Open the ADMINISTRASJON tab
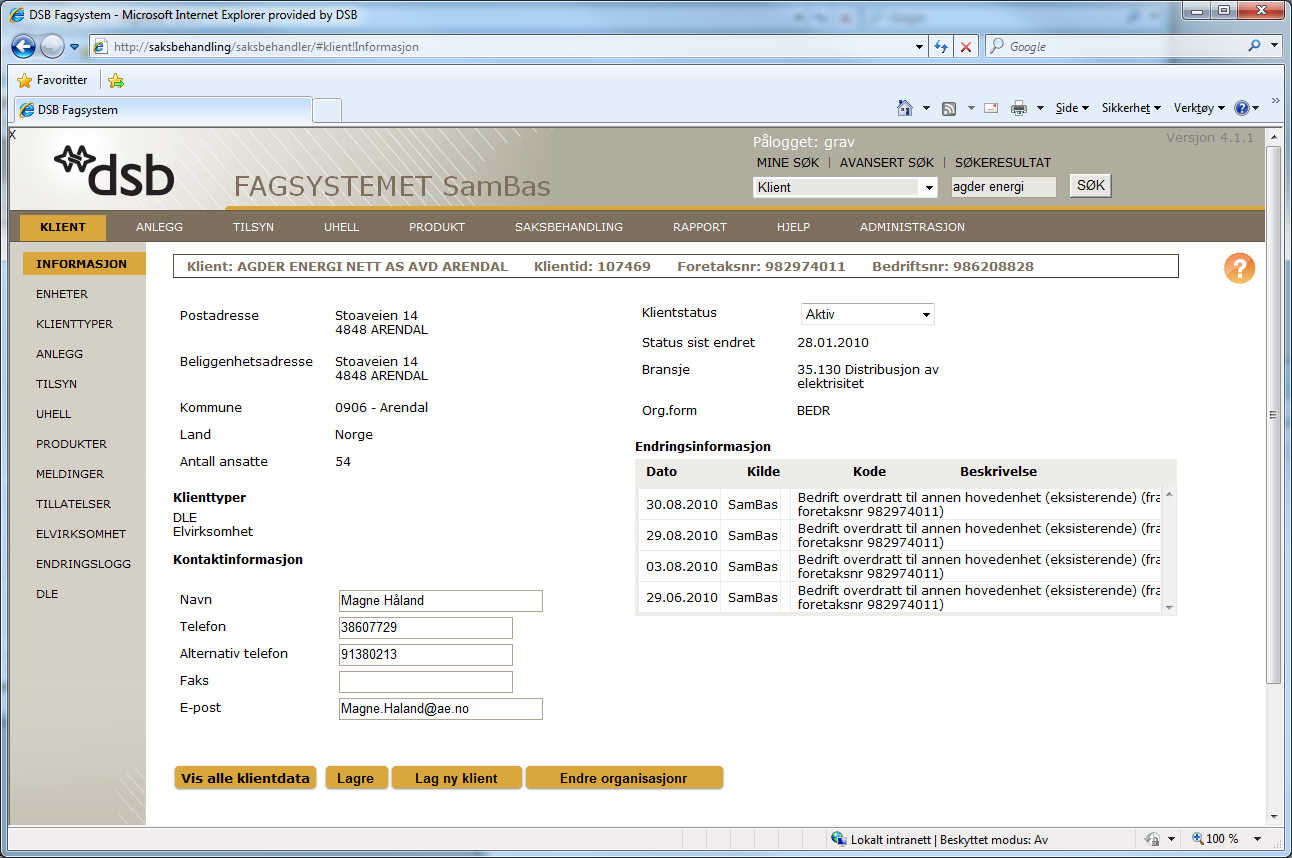Screen dimensions: 1292x858 pyautogui.click(x=912, y=227)
